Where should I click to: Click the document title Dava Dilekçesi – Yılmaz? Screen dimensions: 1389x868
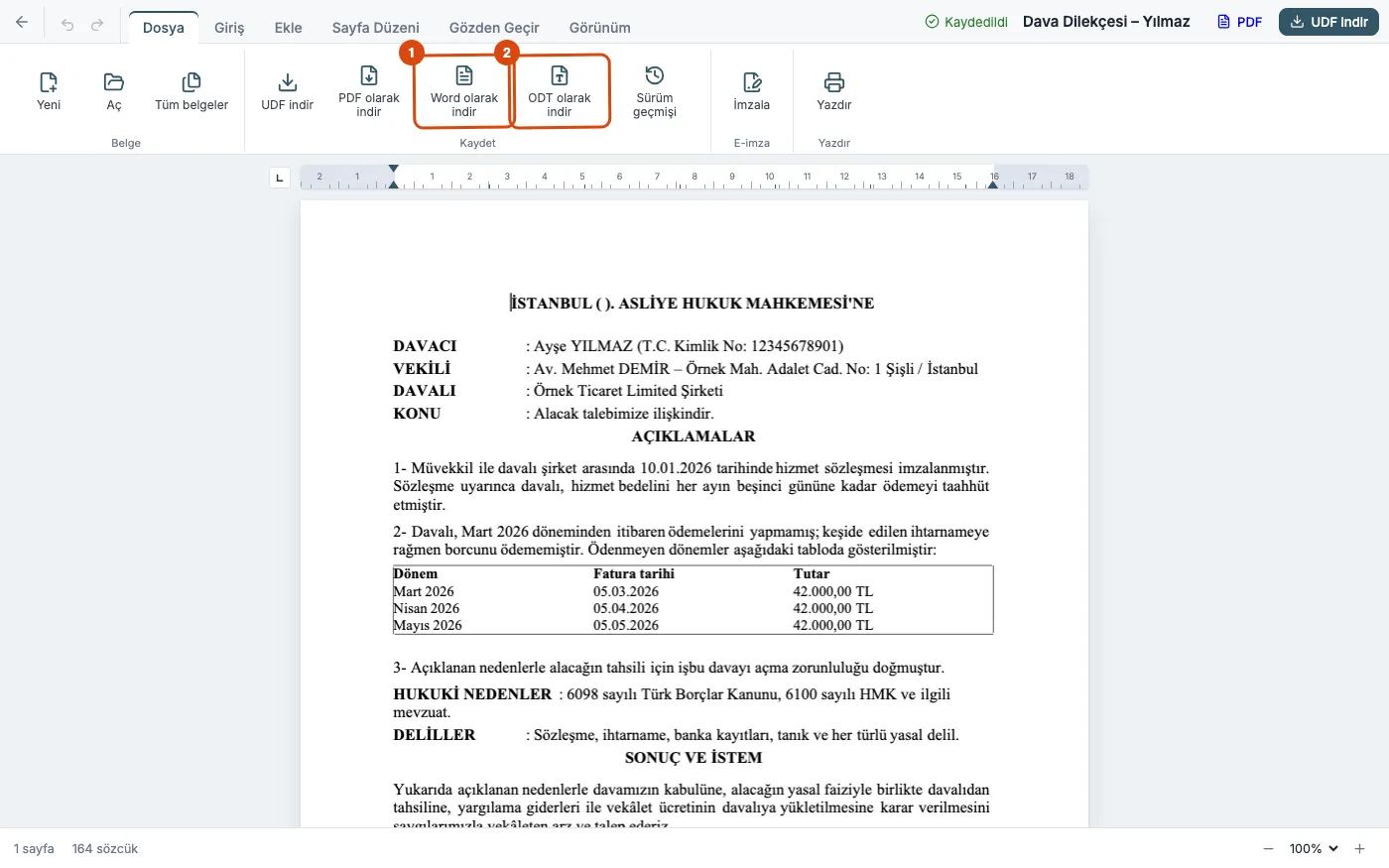(1106, 22)
